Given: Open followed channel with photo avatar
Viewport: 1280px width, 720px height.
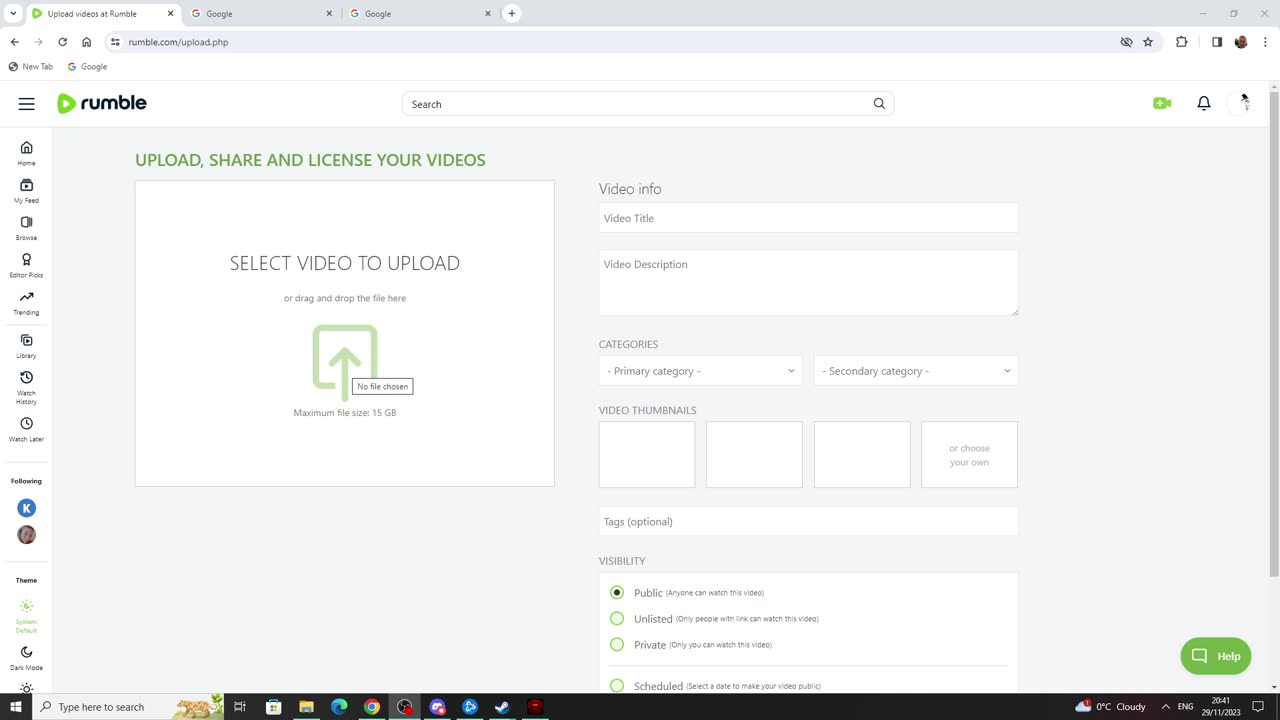Looking at the screenshot, I should (26, 535).
